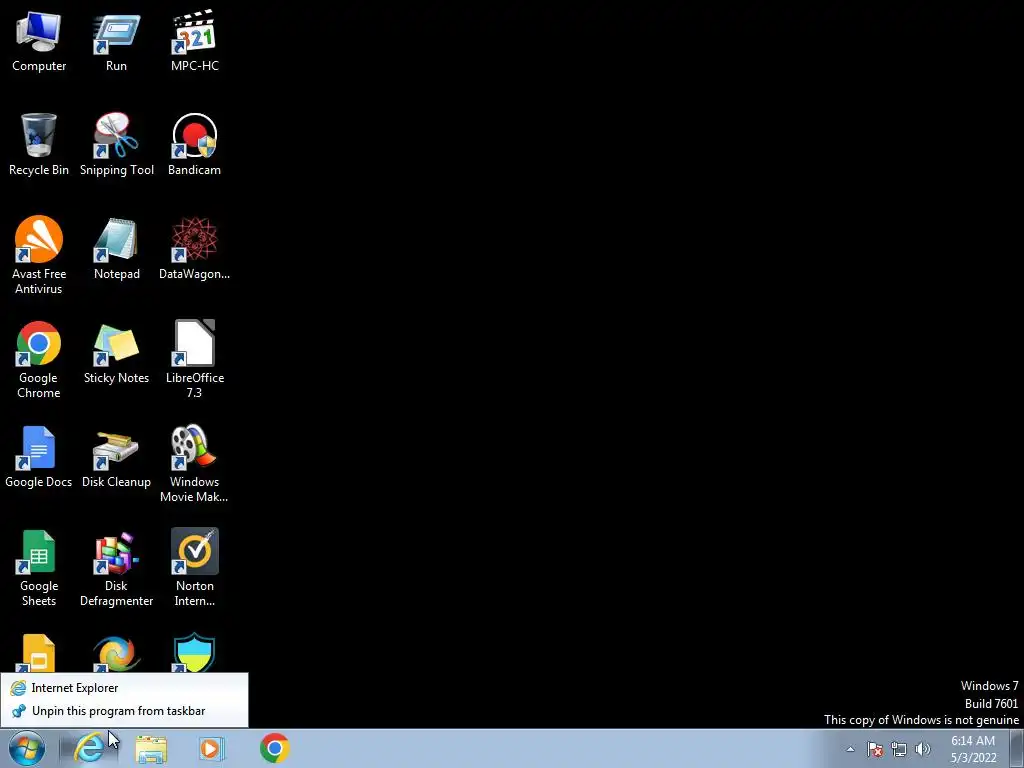Open Internet Explorer from jump list
This screenshot has height=768, width=1024.
tap(124, 688)
